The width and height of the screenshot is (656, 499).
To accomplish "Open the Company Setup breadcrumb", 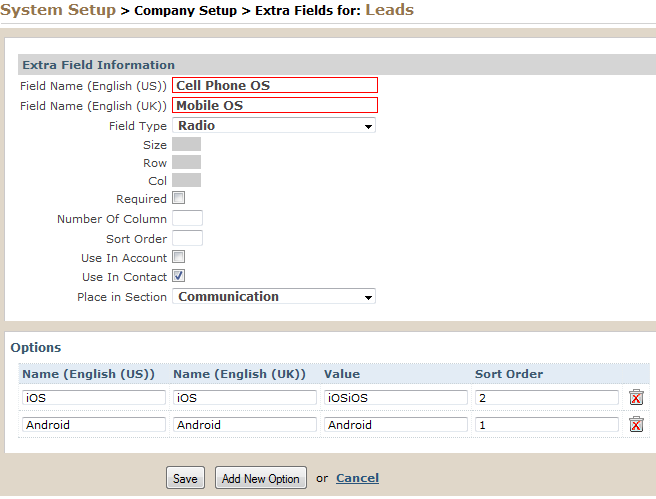I will click(185, 10).
